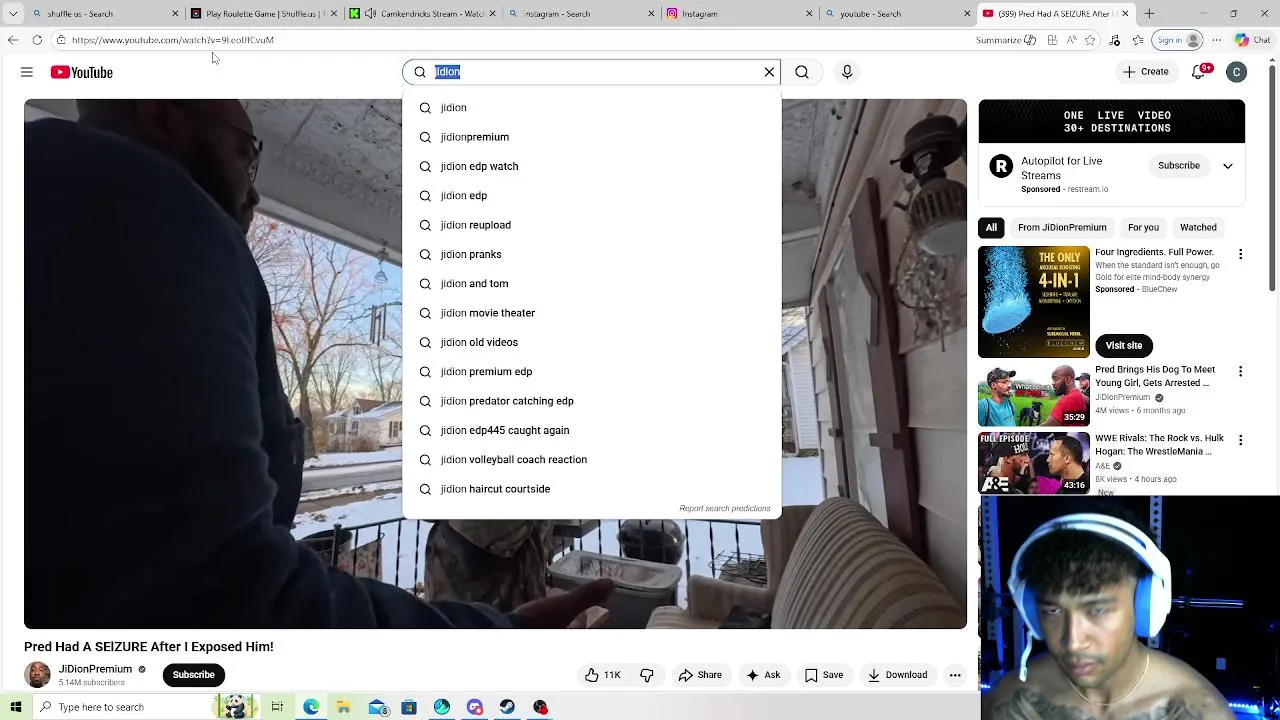Click the BlueChew 'Visit site' button
This screenshot has width=1280, height=720.
click(1124, 346)
